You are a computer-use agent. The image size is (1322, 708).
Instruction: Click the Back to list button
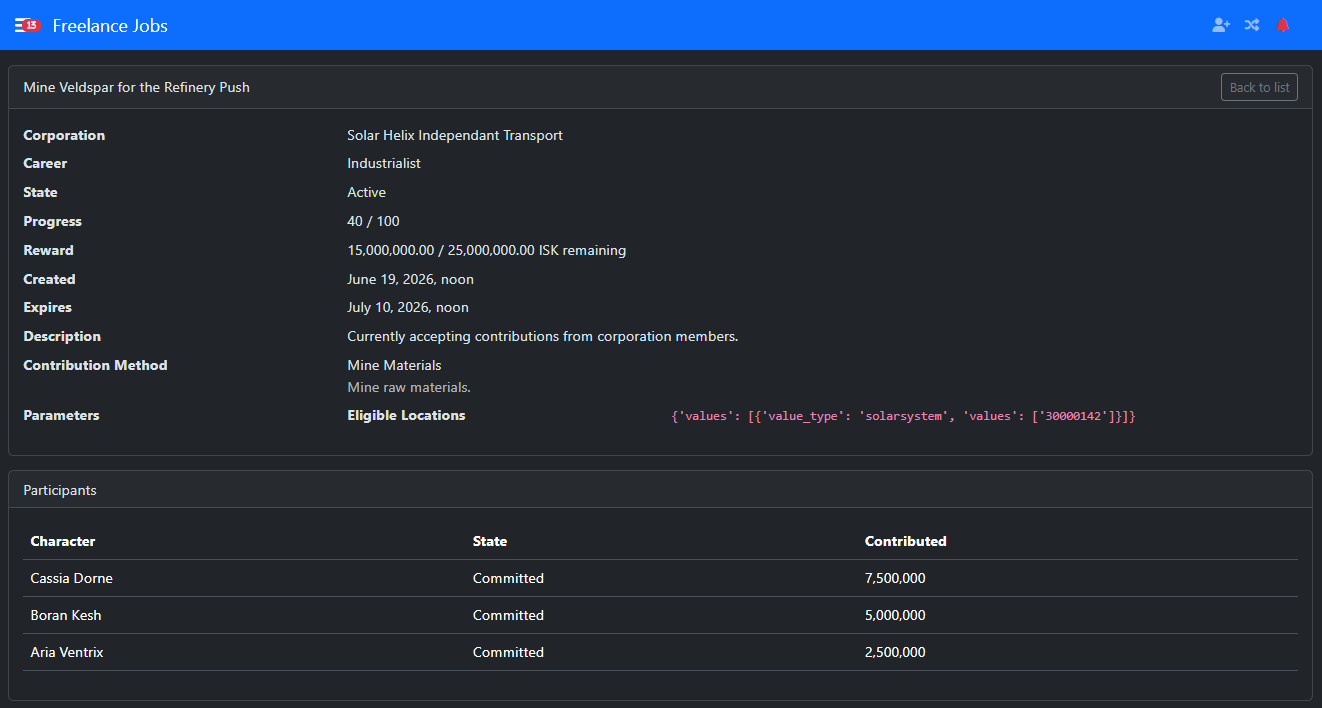click(1259, 87)
